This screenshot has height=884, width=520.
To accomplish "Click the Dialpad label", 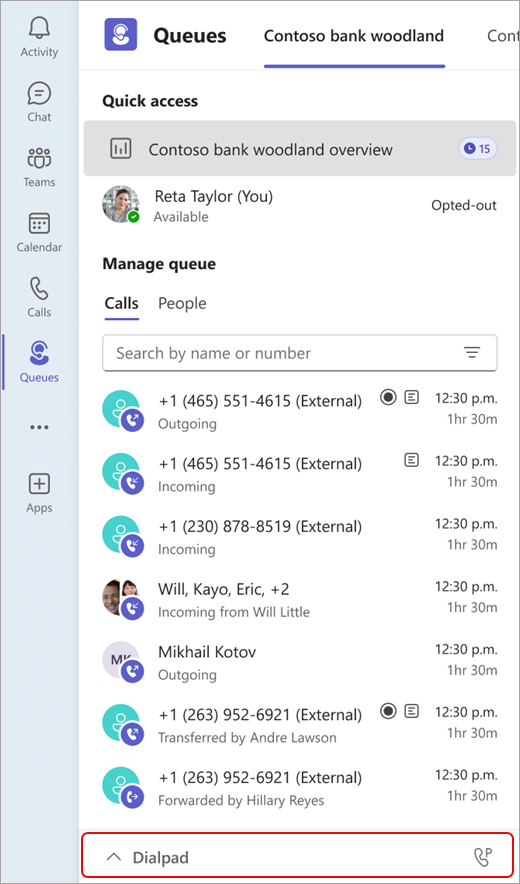I will point(160,858).
